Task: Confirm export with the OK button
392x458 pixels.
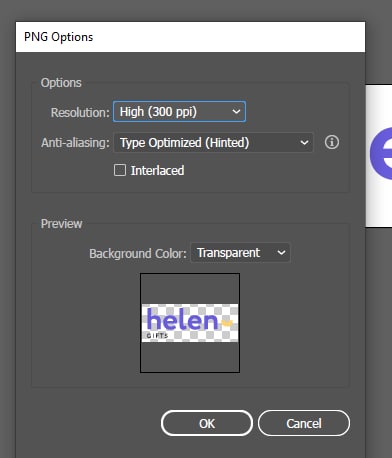Action: click(207, 423)
